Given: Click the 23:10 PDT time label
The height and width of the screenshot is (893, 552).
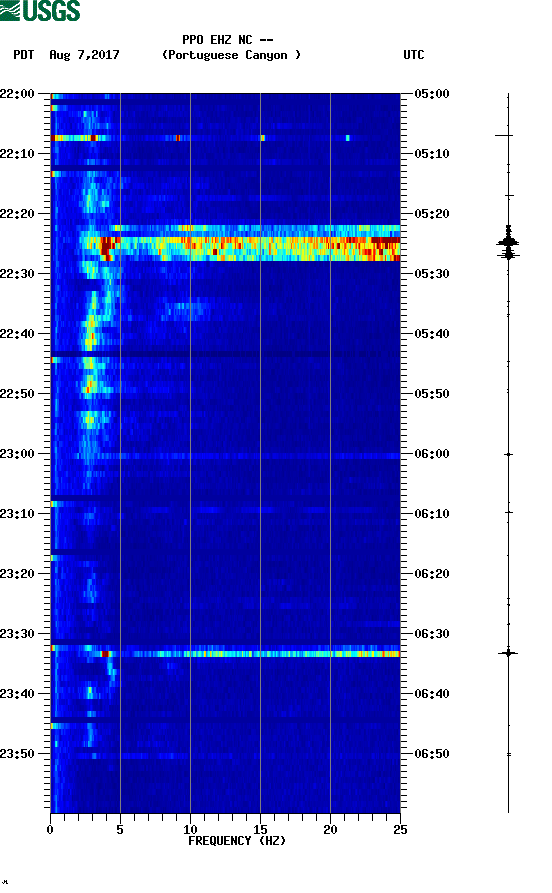Looking at the screenshot, I should point(17,514).
